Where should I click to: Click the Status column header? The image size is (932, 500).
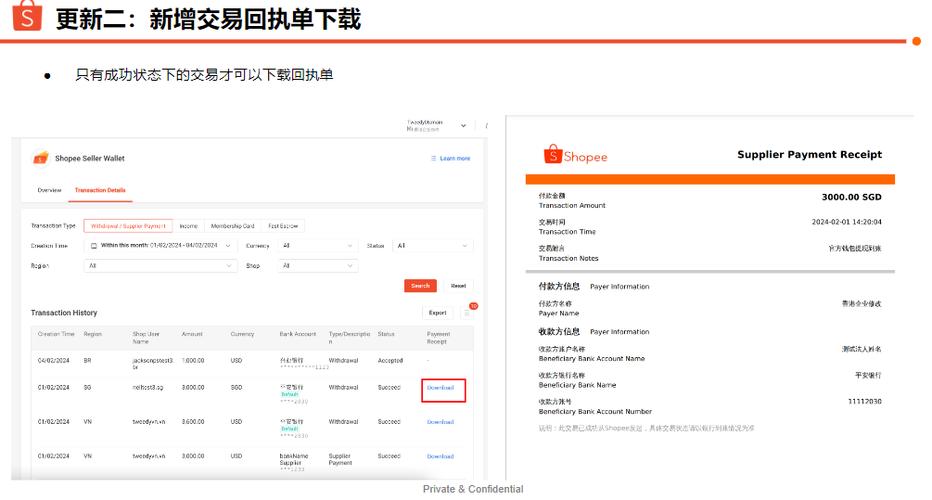386,334
